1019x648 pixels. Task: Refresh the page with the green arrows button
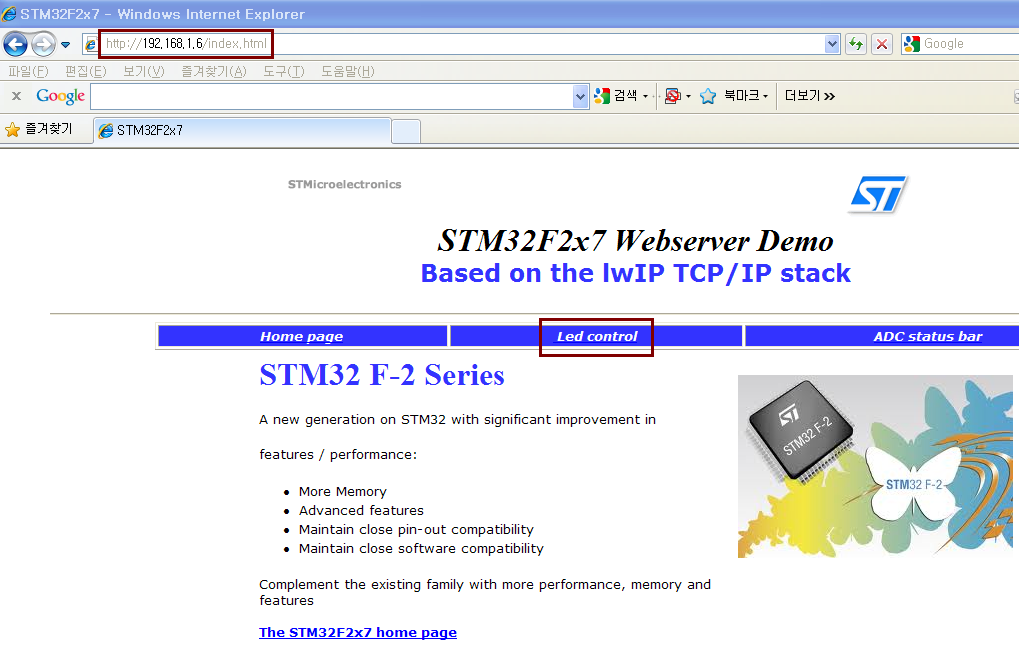click(x=856, y=44)
